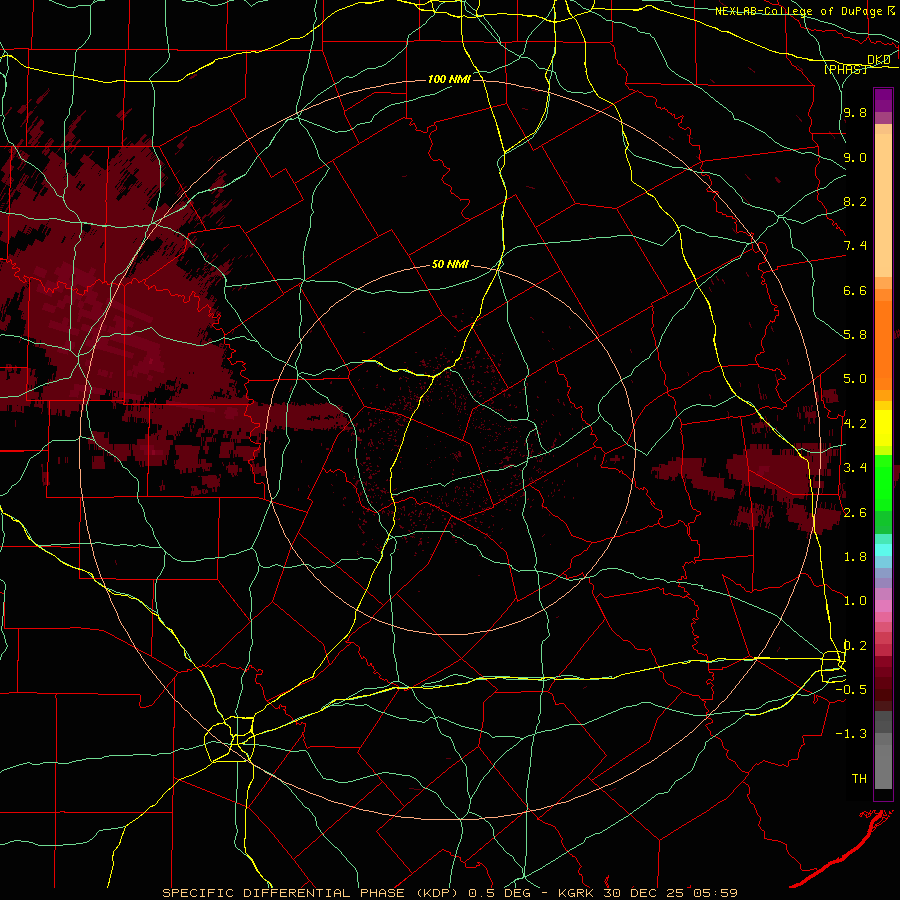Click the 0.2 value on the color scale
This screenshot has width=900, height=900.
[x=855, y=646]
